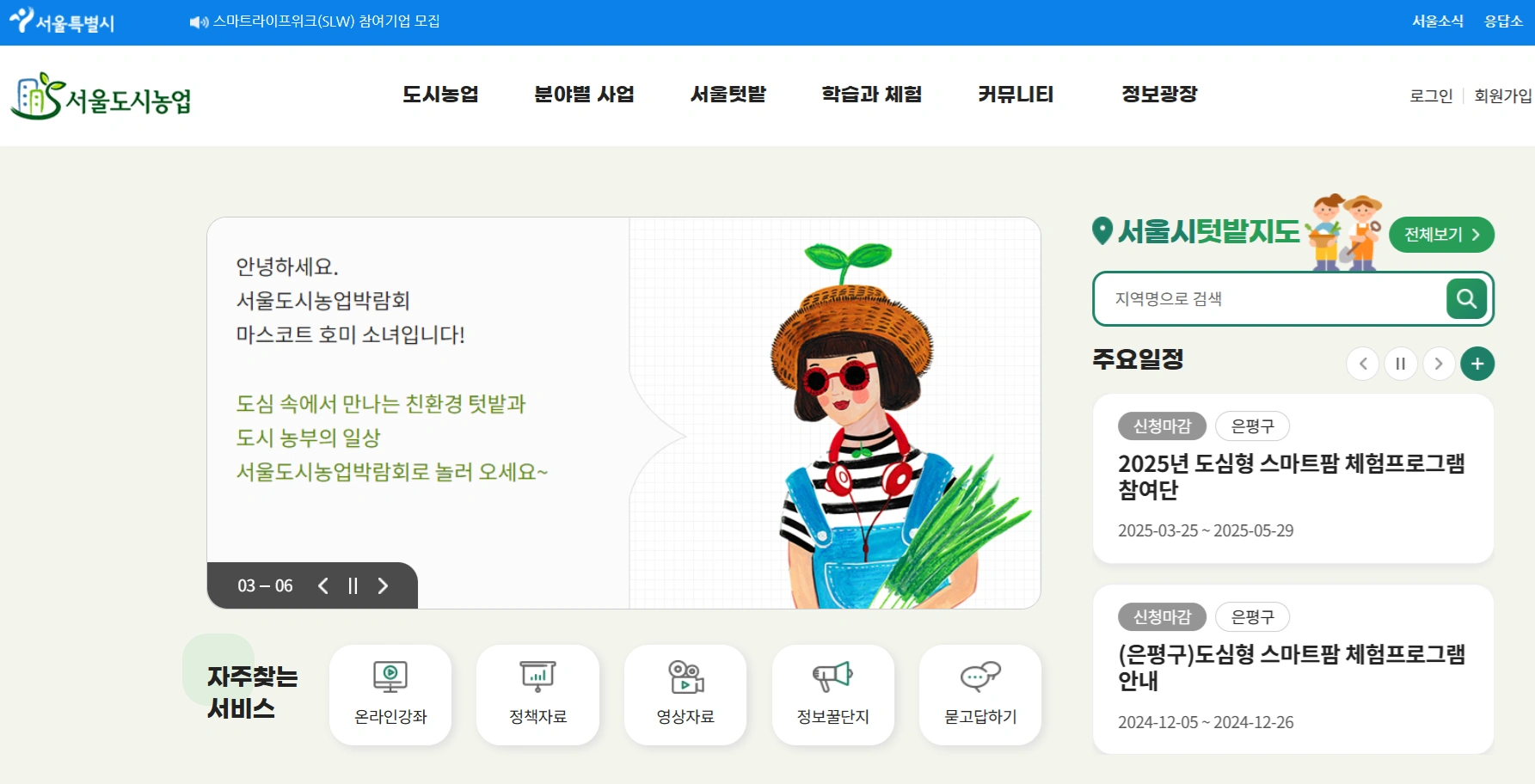
Task: Open the 커뮤니티 menu
Action: pos(1016,95)
